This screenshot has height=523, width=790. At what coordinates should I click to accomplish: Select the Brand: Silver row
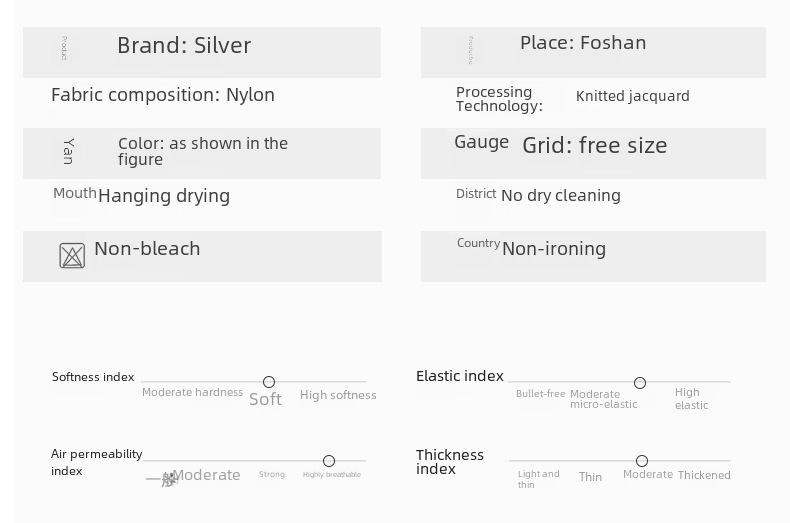[202, 52]
